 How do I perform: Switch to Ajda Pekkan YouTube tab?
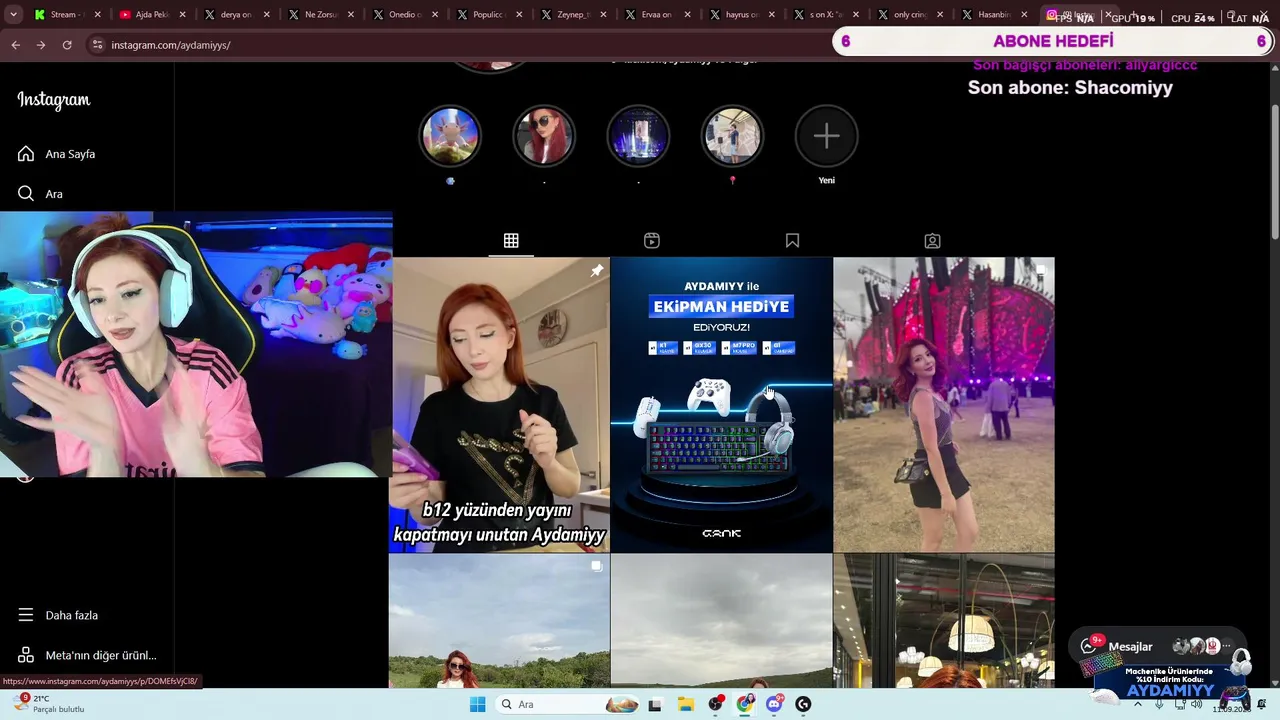pyautogui.click(x=152, y=15)
